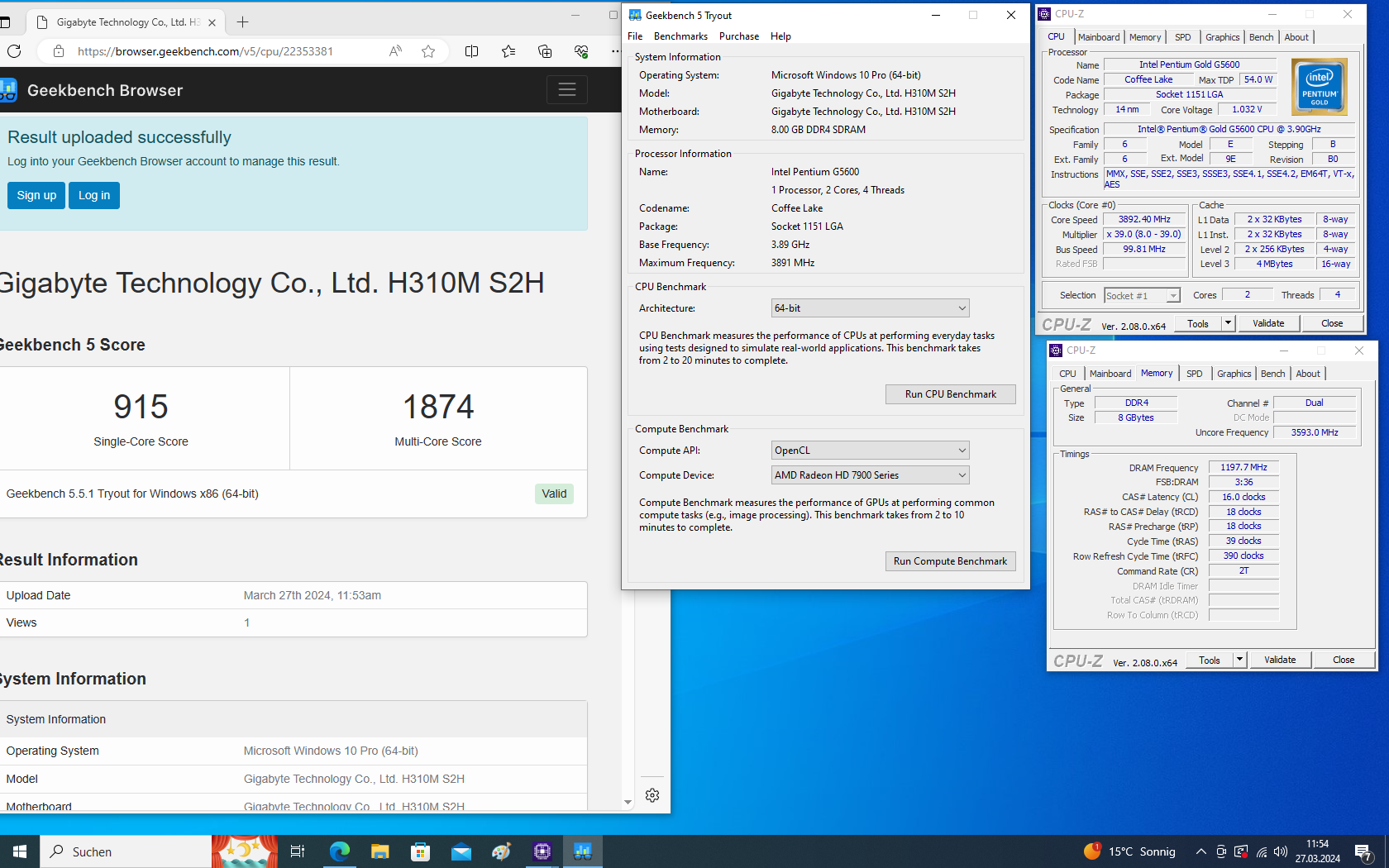Open Tools dropdown arrow in lower CPU-Z
This screenshot has width=1389, height=868.
(x=1239, y=660)
